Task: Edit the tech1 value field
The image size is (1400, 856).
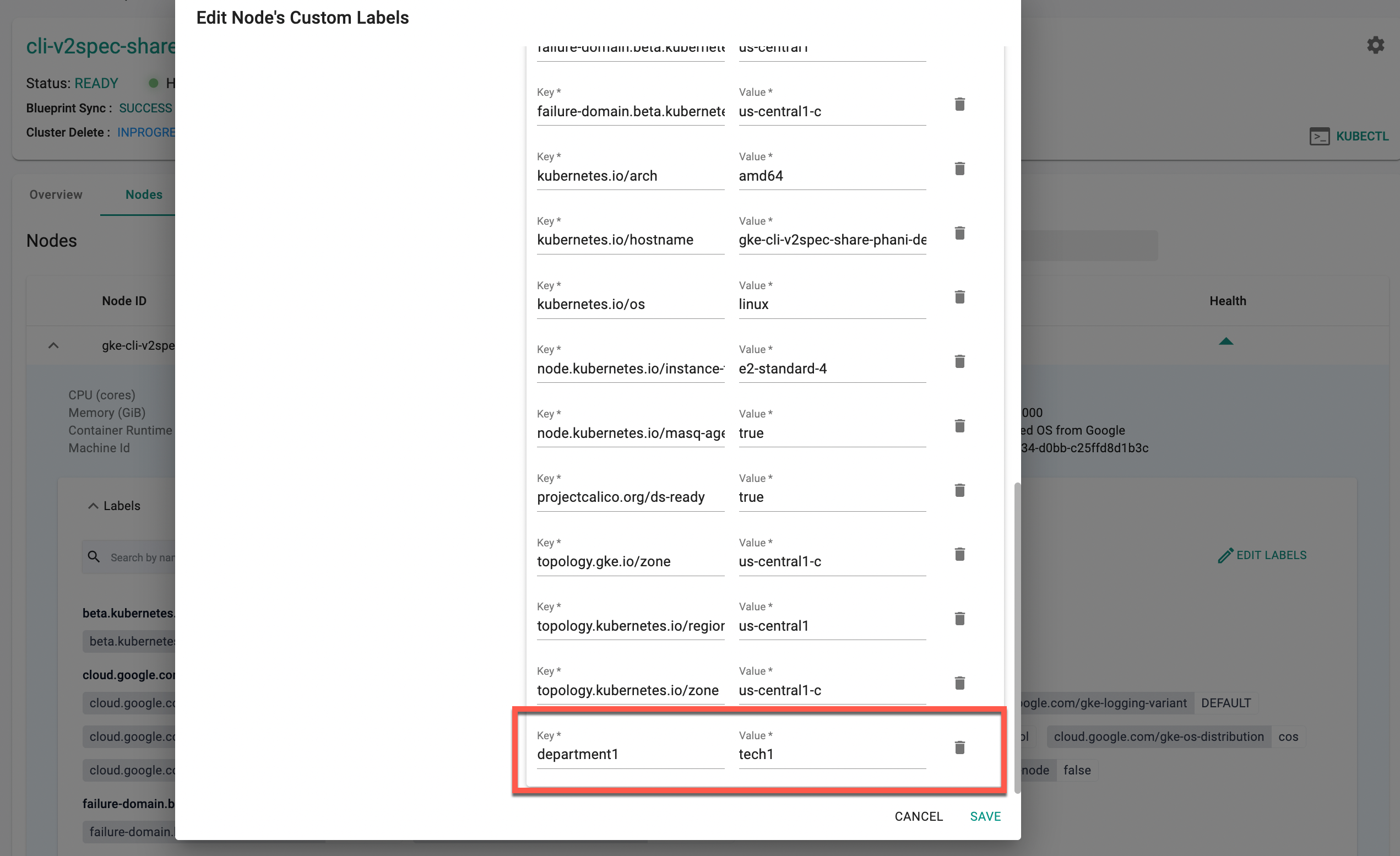Action: coord(831,754)
